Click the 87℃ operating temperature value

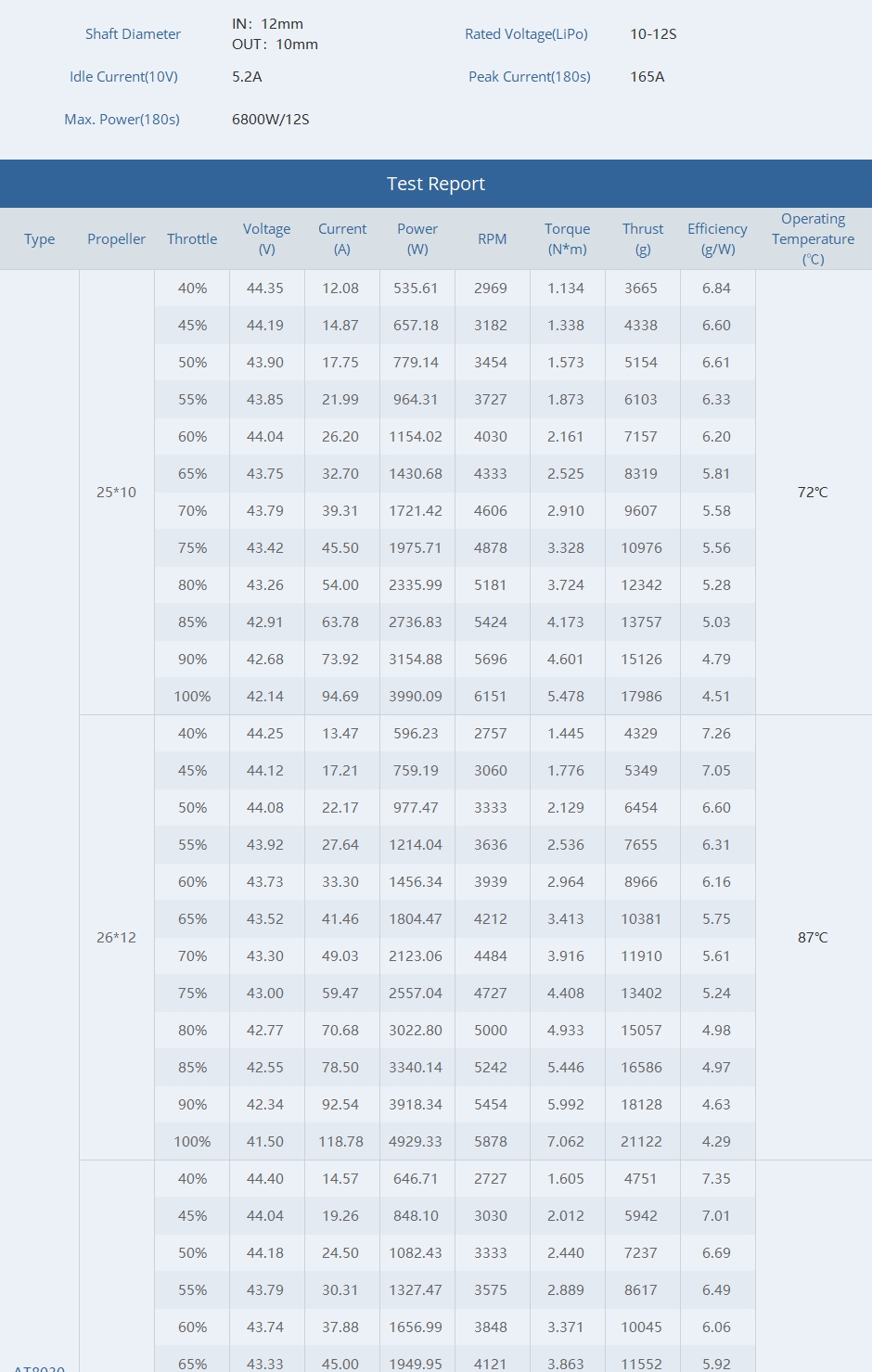click(x=813, y=938)
